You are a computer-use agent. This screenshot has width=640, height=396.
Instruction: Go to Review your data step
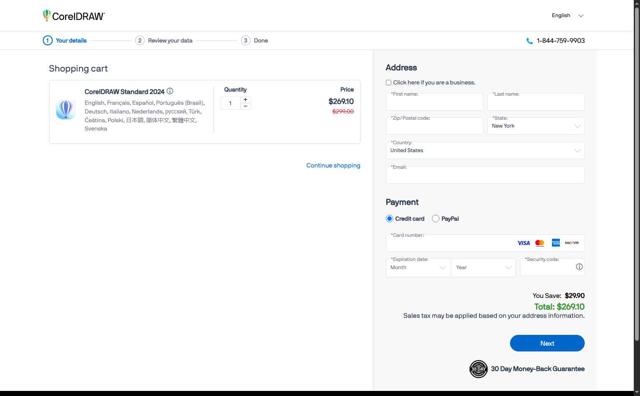[164, 40]
